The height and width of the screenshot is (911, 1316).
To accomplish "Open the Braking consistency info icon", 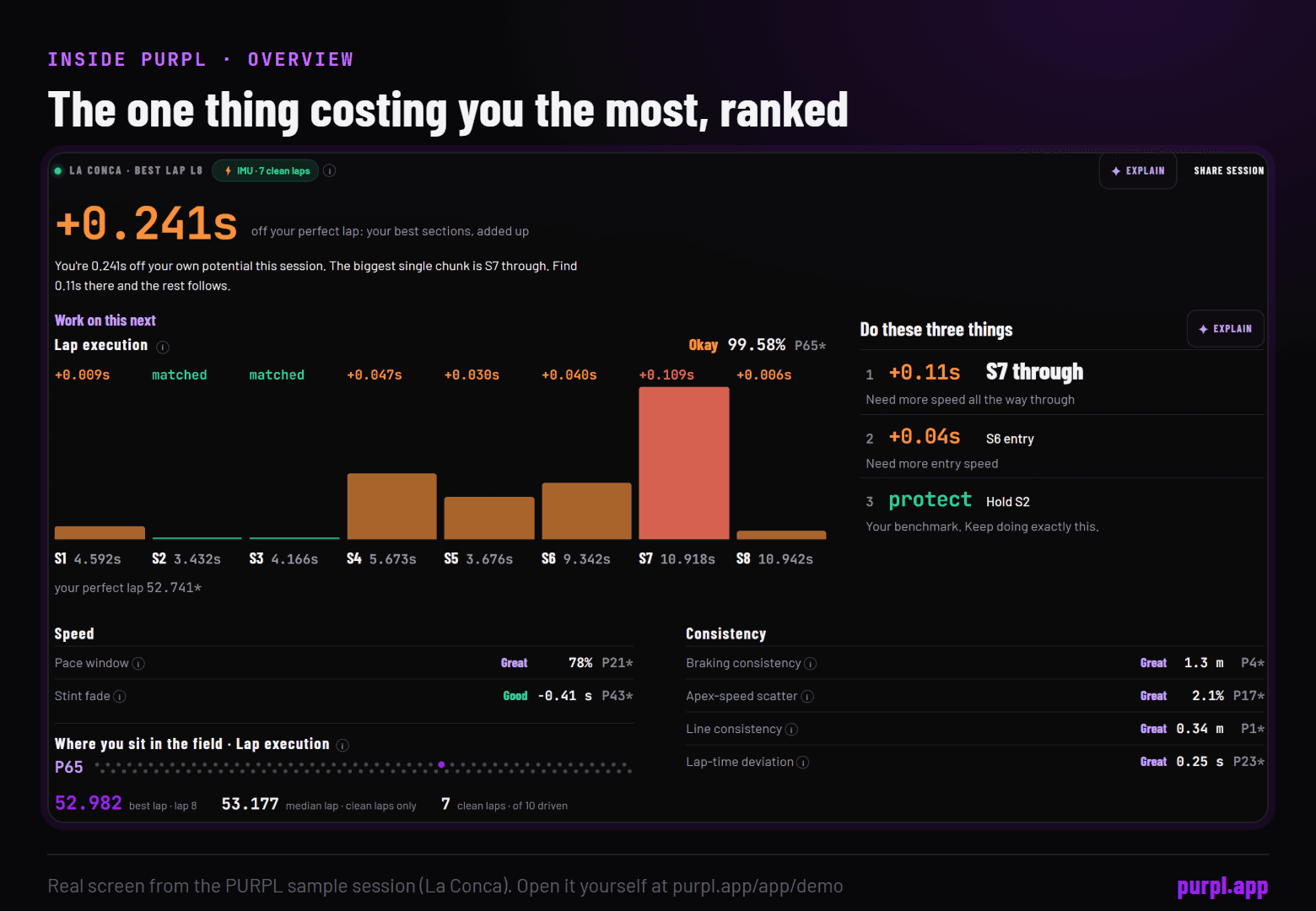I will click(810, 664).
